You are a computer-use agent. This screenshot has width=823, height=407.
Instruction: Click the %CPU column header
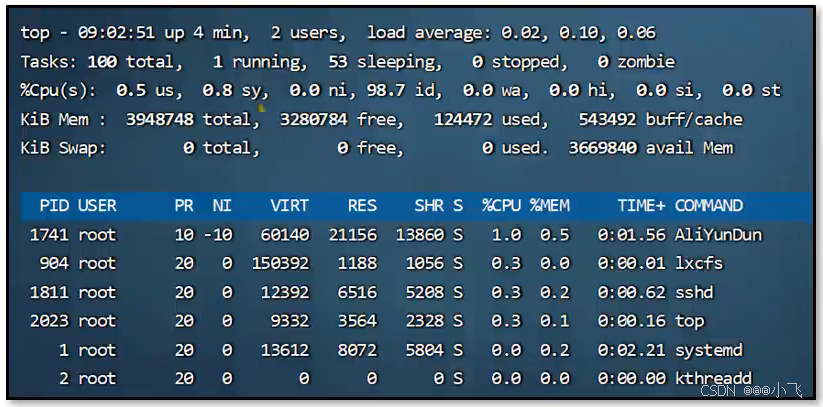click(502, 205)
